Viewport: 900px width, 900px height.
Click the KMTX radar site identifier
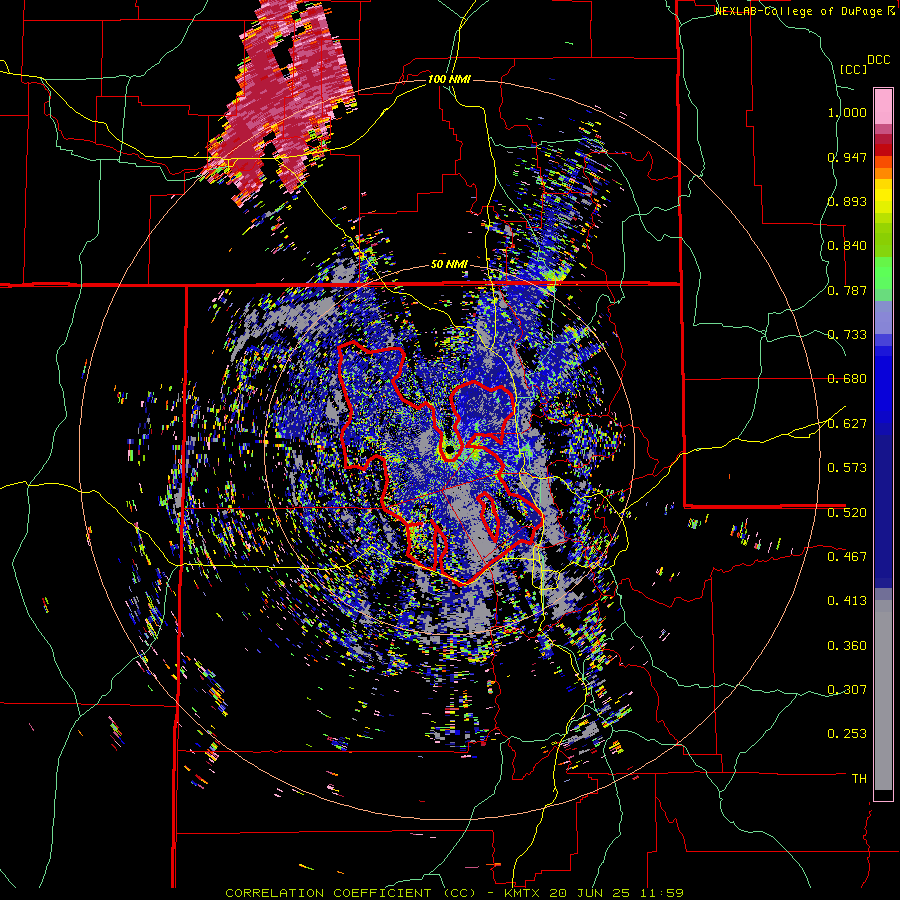524,893
